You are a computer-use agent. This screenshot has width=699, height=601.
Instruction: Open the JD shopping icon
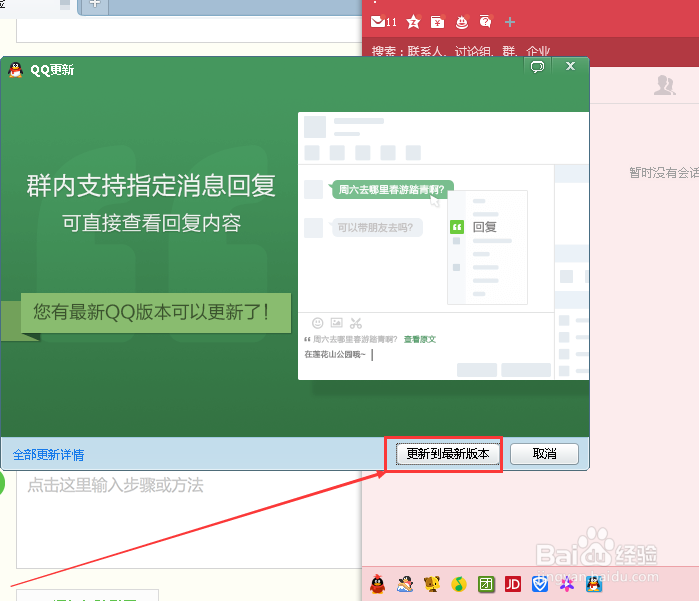point(513,584)
